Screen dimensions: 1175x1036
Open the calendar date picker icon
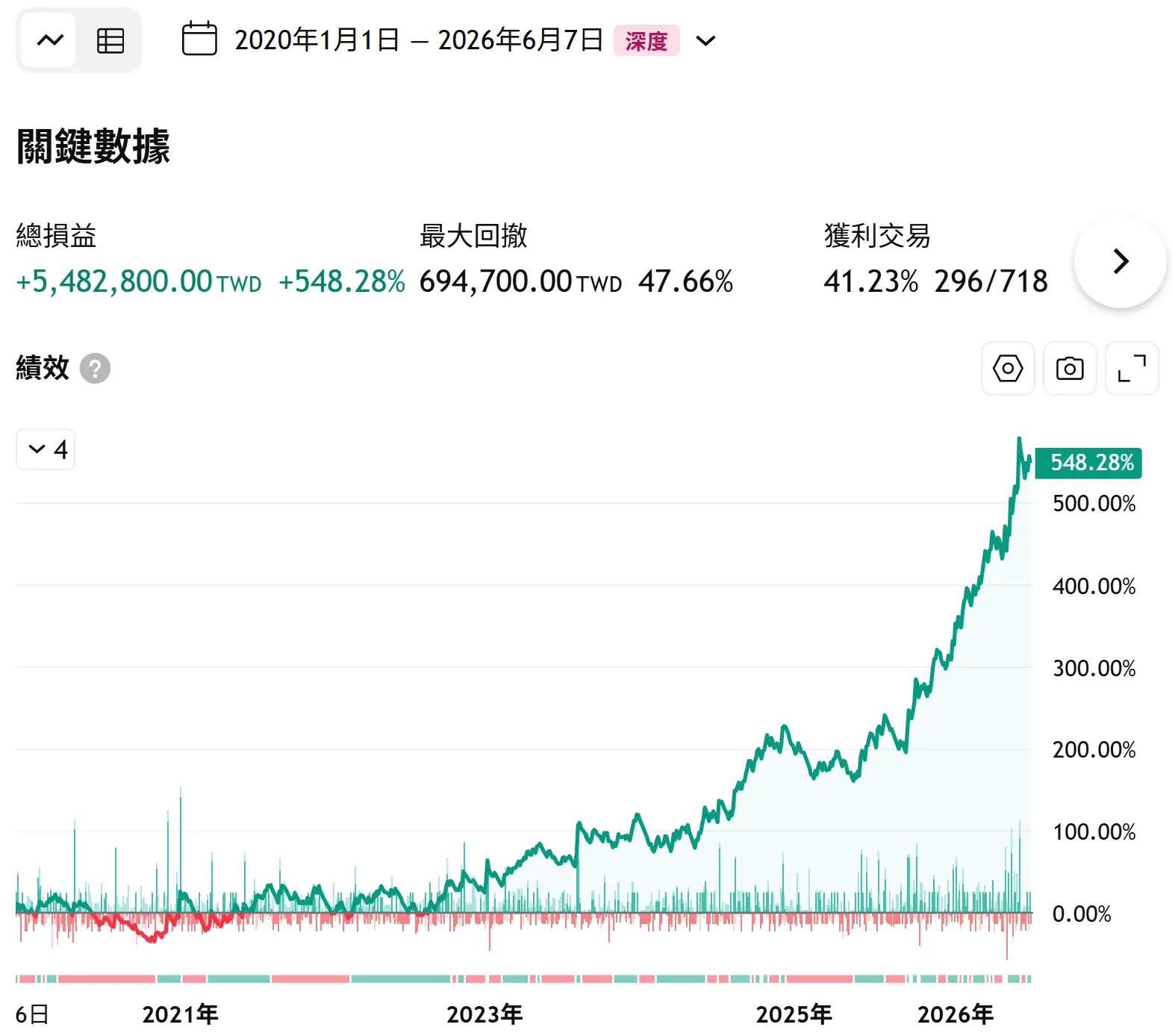(x=199, y=40)
